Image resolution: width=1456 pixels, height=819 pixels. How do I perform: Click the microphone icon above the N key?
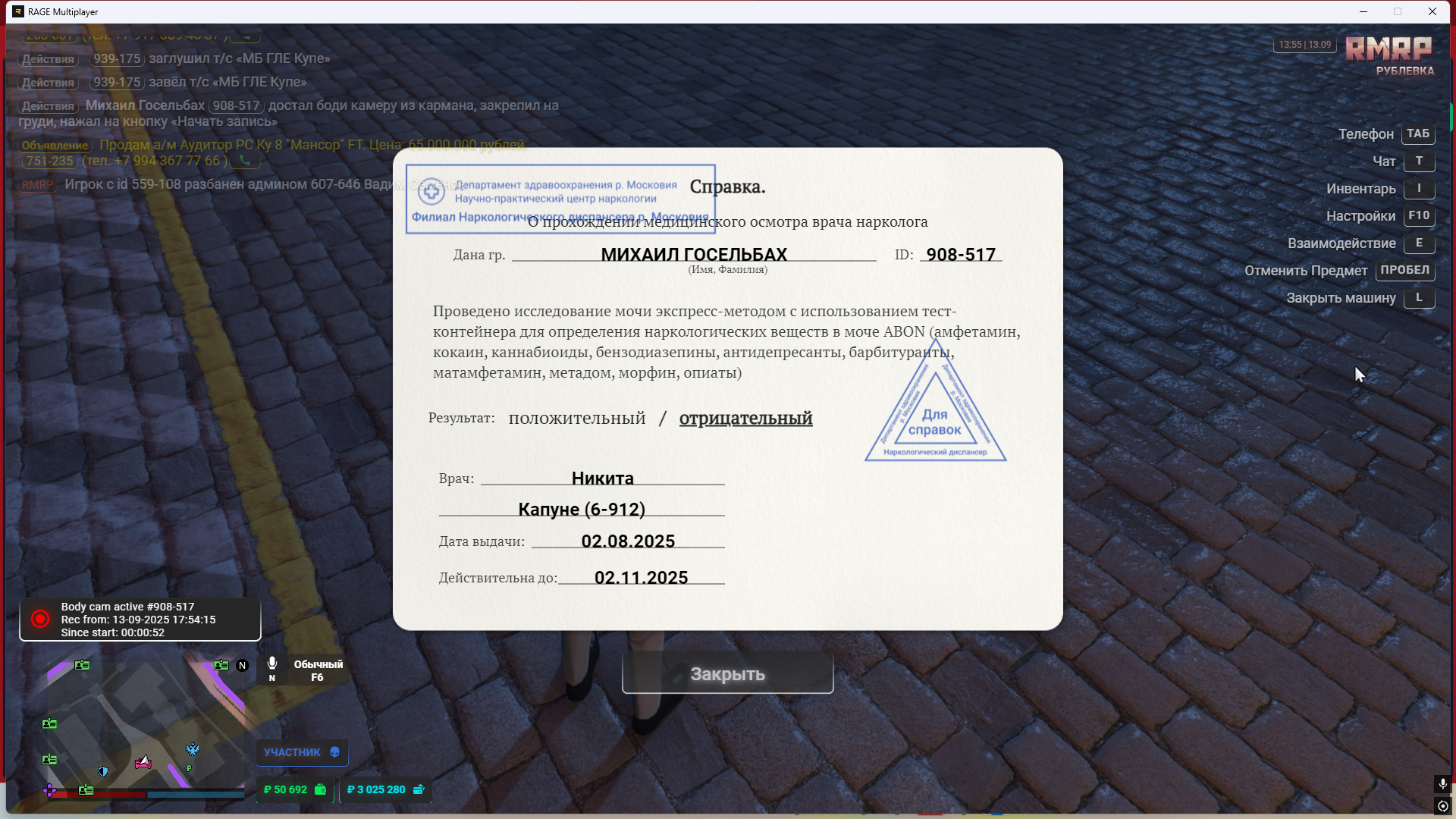[x=272, y=664]
